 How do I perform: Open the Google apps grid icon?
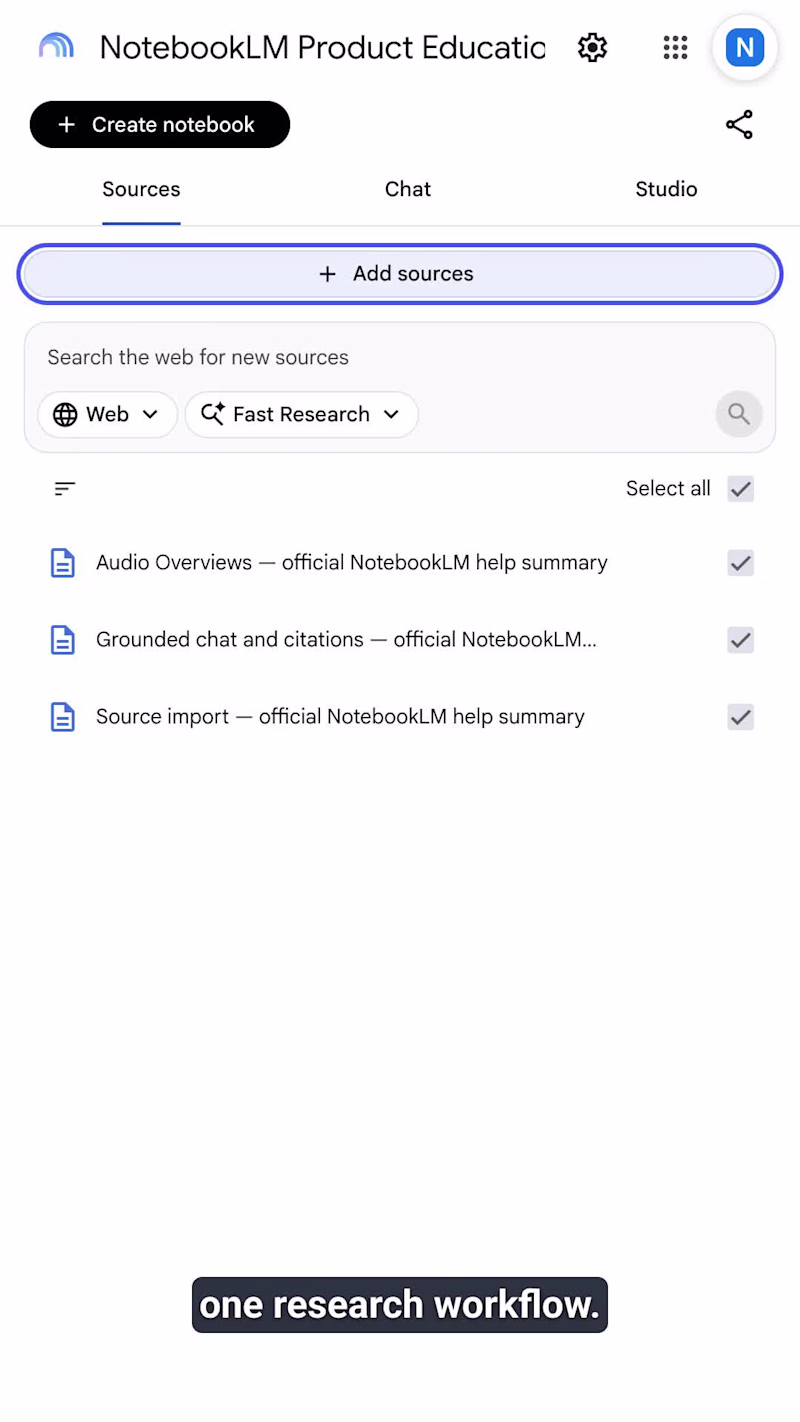pyautogui.click(x=676, y=47)
